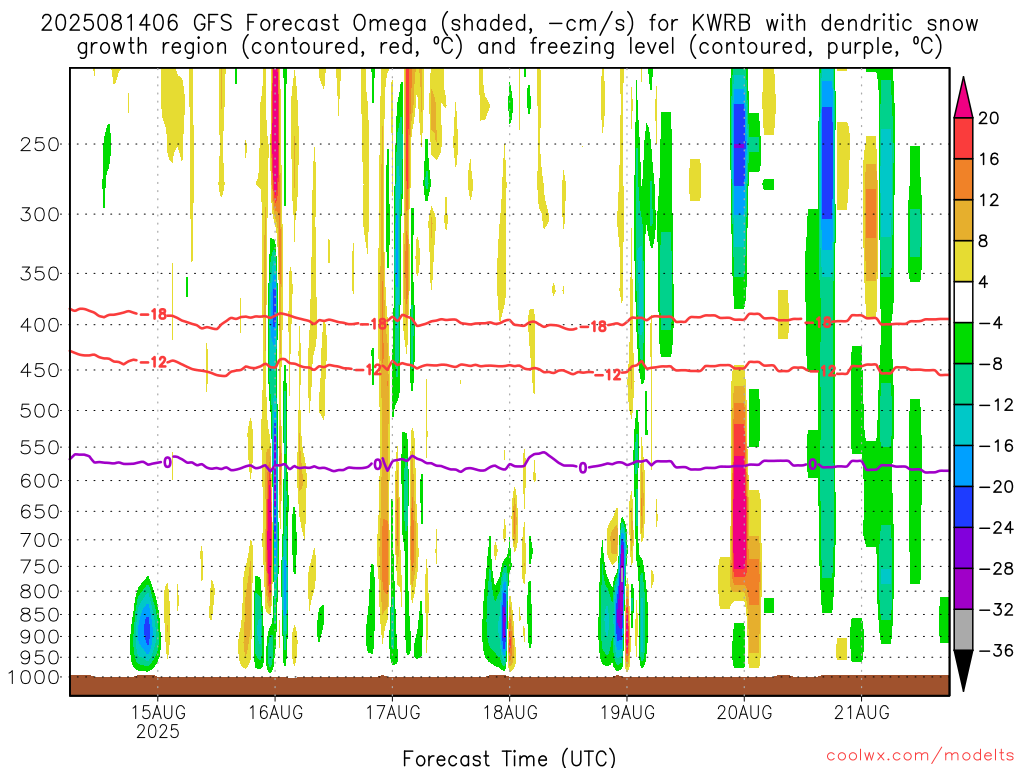This screenshot has width=1024, height=768.
Task: Pick the colorbar value label 16
Action: click(x=988, y=159)
